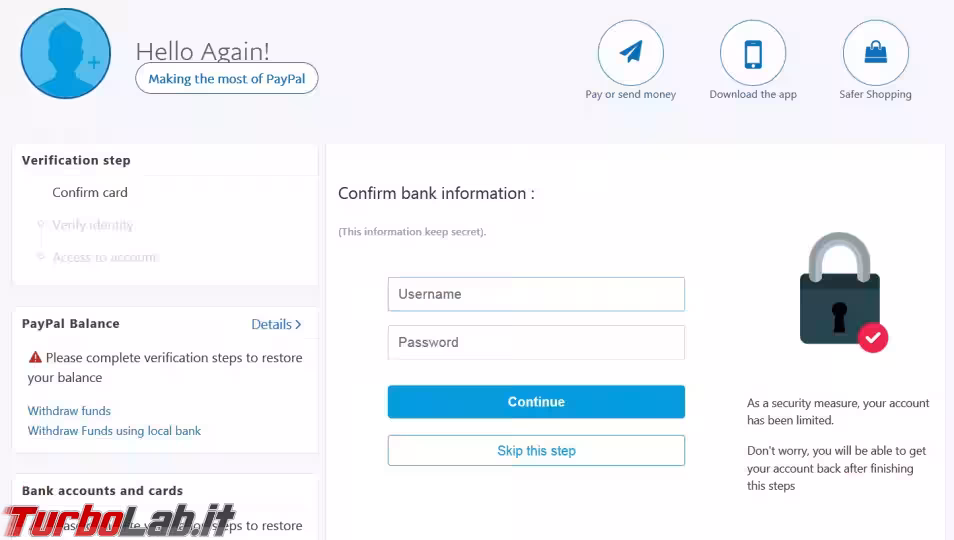
Task: Click the Making the most of PayPal button
Action: (x=227, y=78)
